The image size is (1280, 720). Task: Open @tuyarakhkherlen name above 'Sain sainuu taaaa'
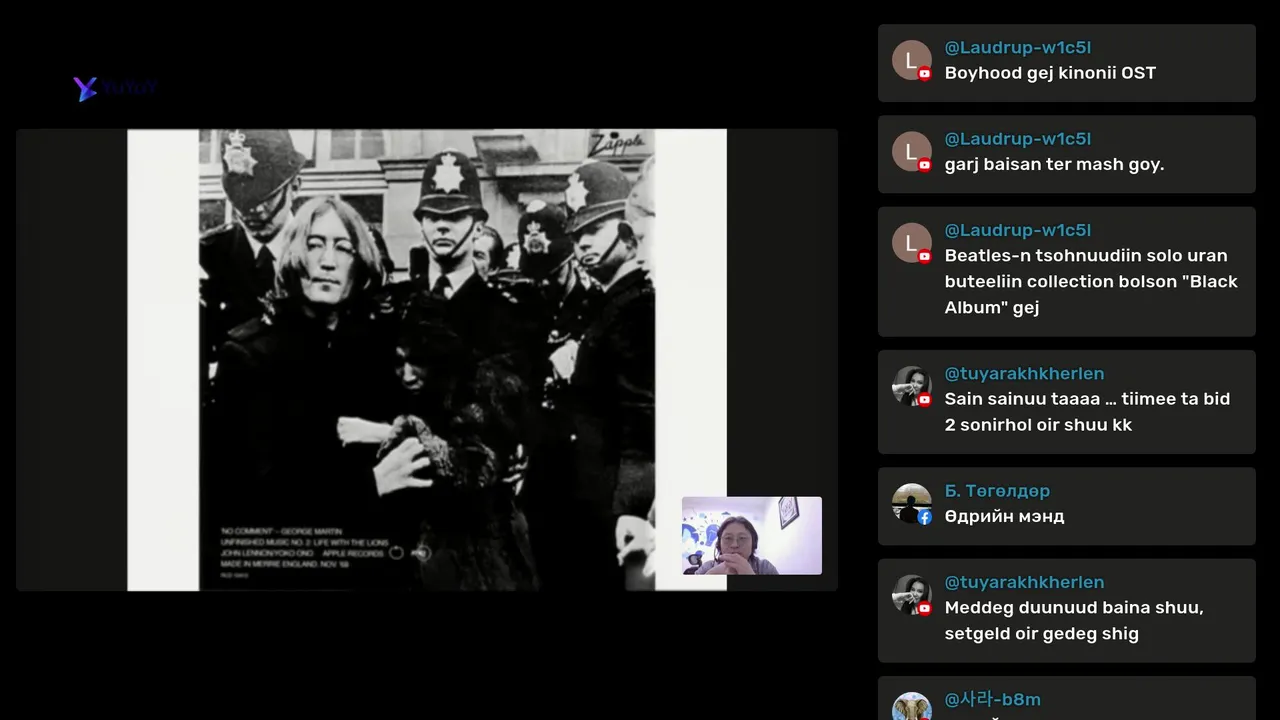point(1025,373)
